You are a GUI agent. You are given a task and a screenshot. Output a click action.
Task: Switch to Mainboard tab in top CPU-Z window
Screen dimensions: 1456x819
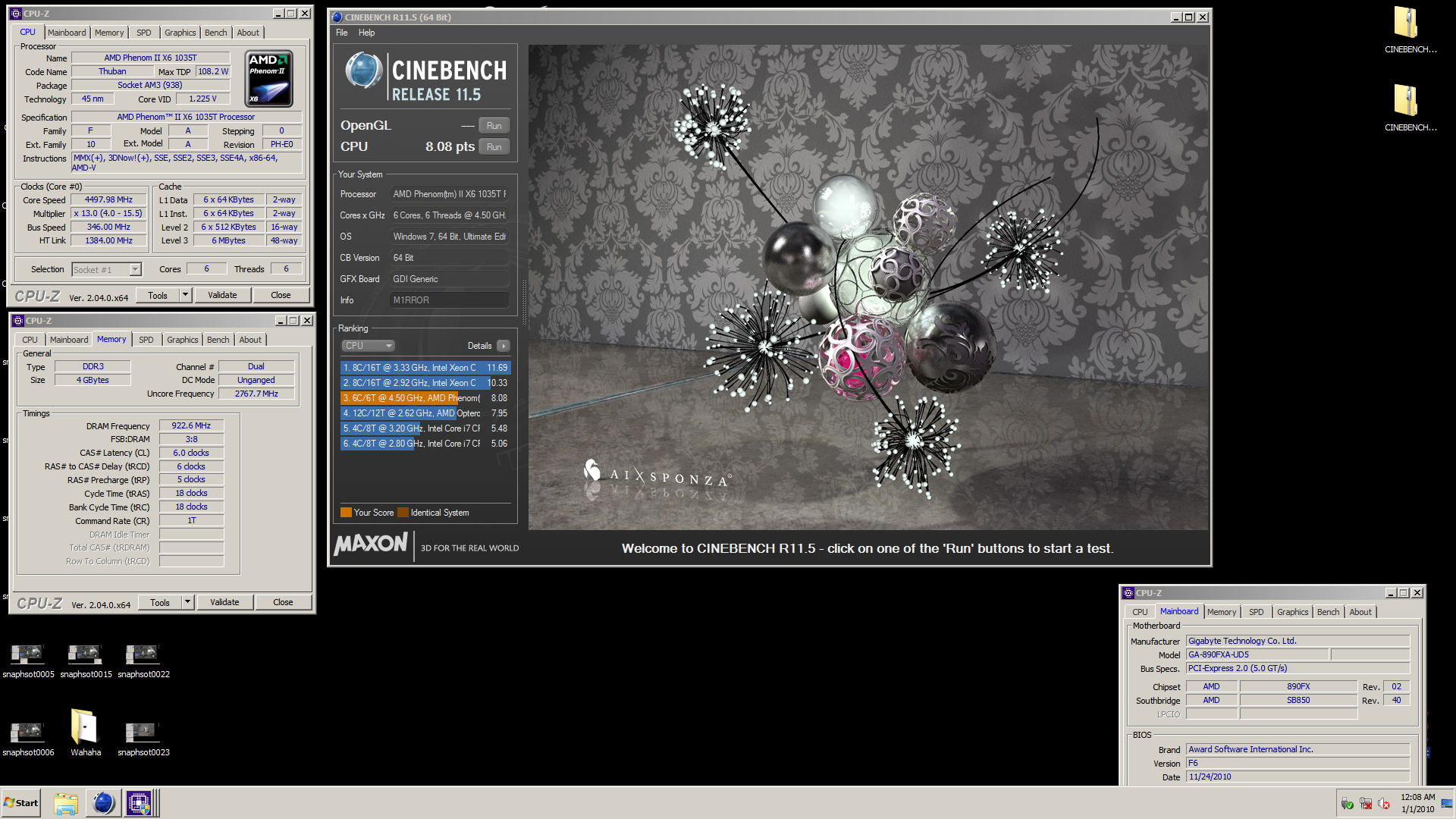(x=67, y=33)
